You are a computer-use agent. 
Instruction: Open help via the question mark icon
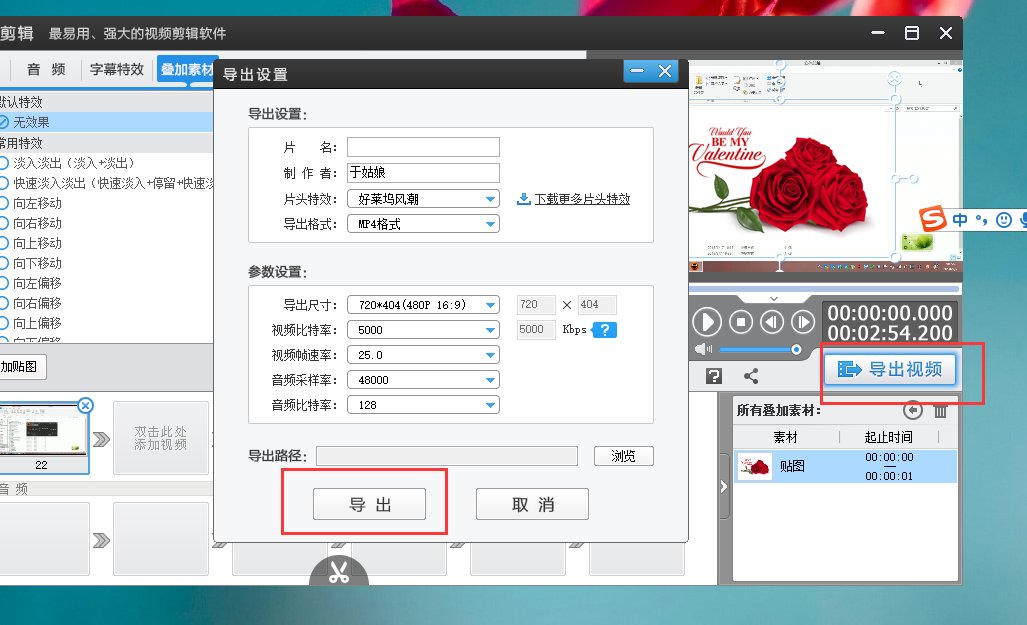712,375
